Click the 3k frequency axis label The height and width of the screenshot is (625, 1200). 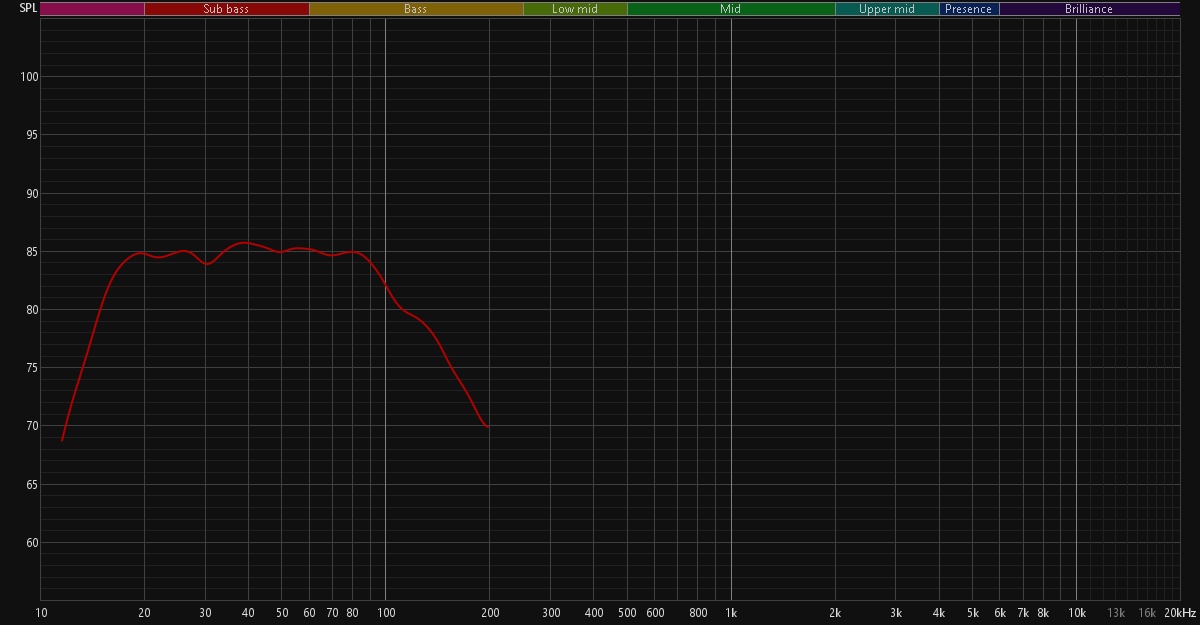[x=896, y=612]
